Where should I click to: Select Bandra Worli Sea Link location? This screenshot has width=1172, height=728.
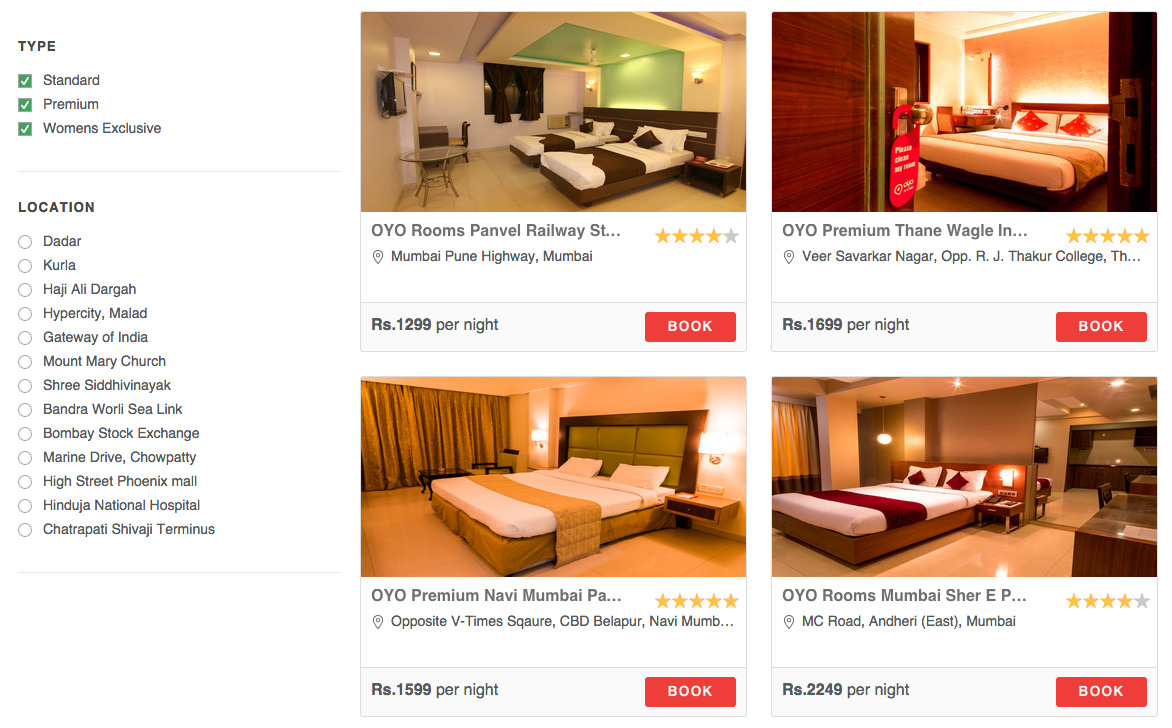25,410
